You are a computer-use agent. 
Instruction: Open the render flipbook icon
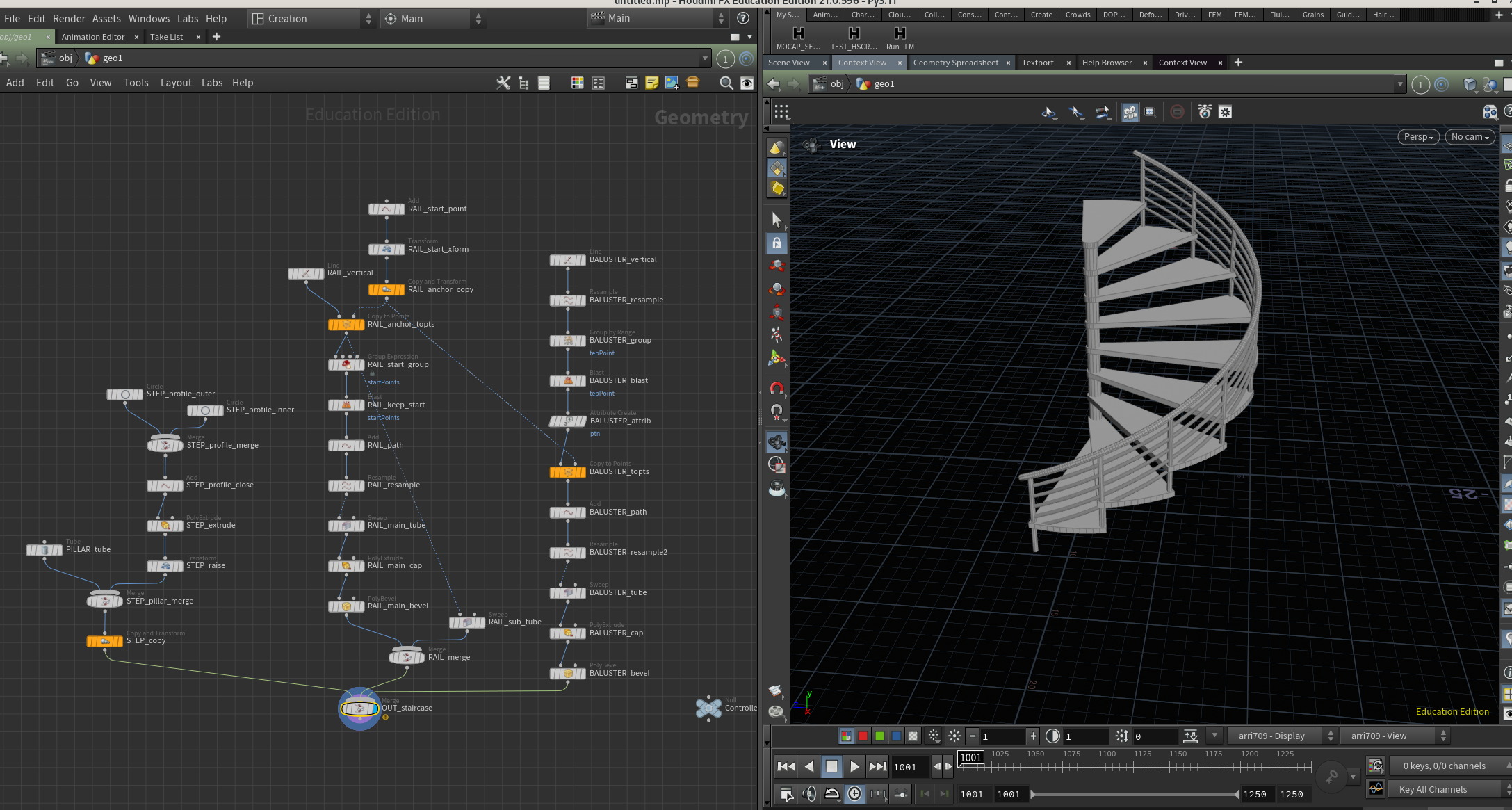(x=775, y=690)
